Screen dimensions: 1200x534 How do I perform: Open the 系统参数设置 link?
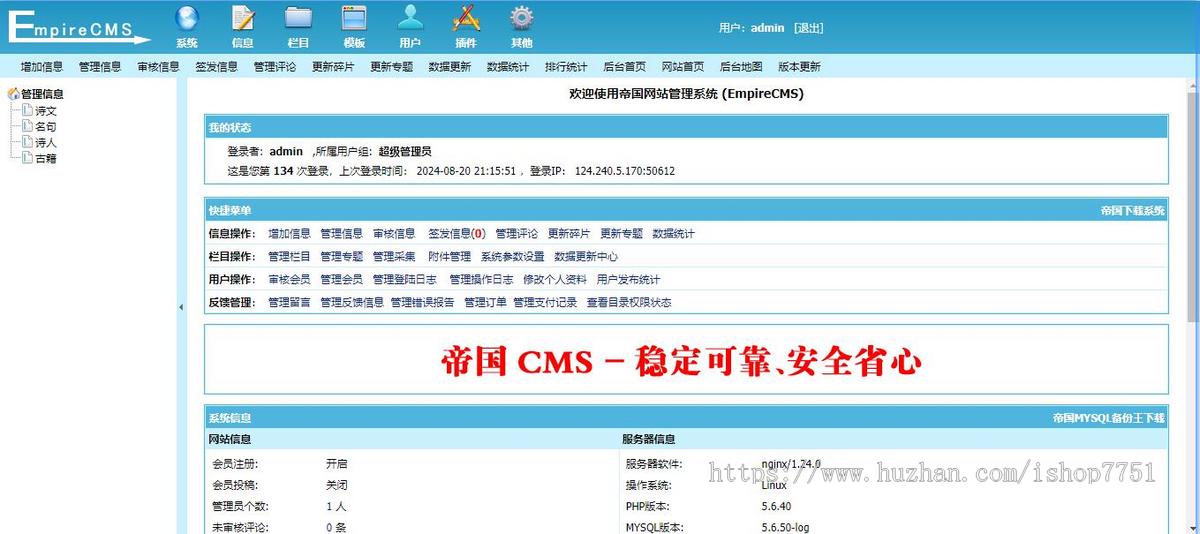click(x=512, y=257)
